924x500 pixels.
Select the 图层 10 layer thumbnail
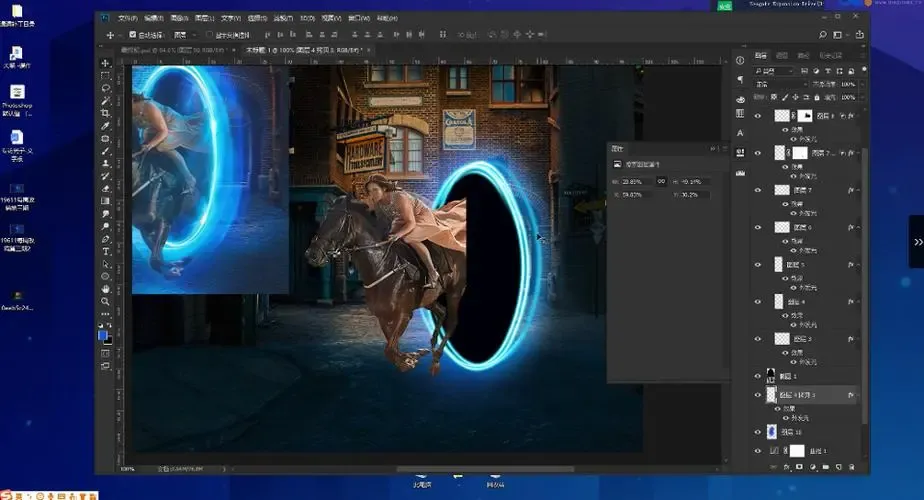click(770, 432)
